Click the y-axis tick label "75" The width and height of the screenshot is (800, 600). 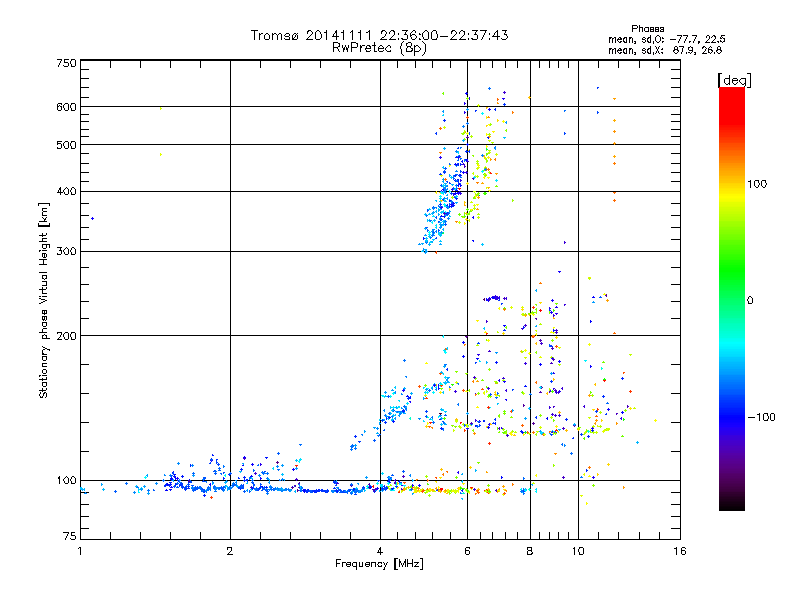(x=70, y=536)
